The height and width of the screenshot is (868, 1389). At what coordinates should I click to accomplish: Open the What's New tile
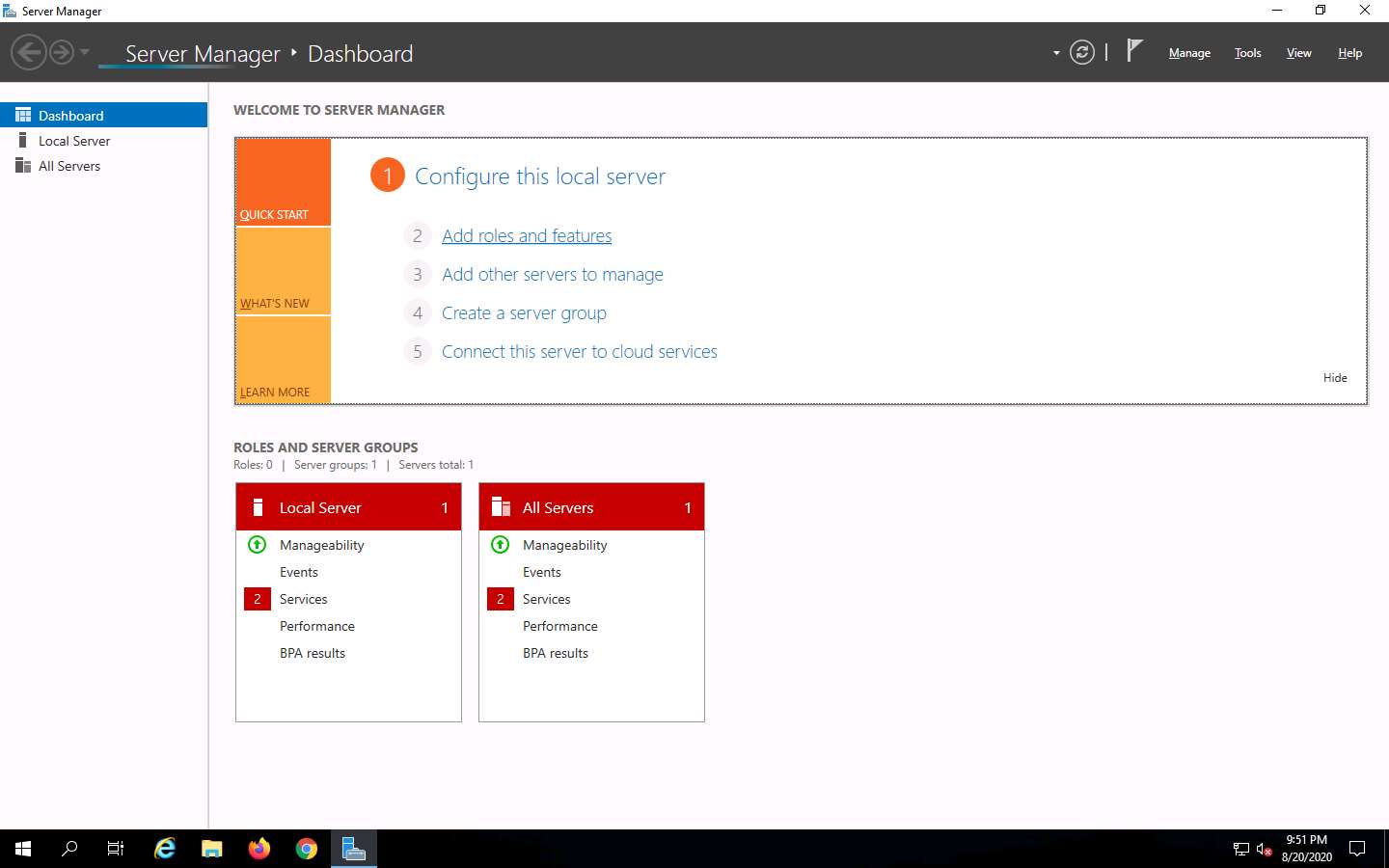(284, 271)
